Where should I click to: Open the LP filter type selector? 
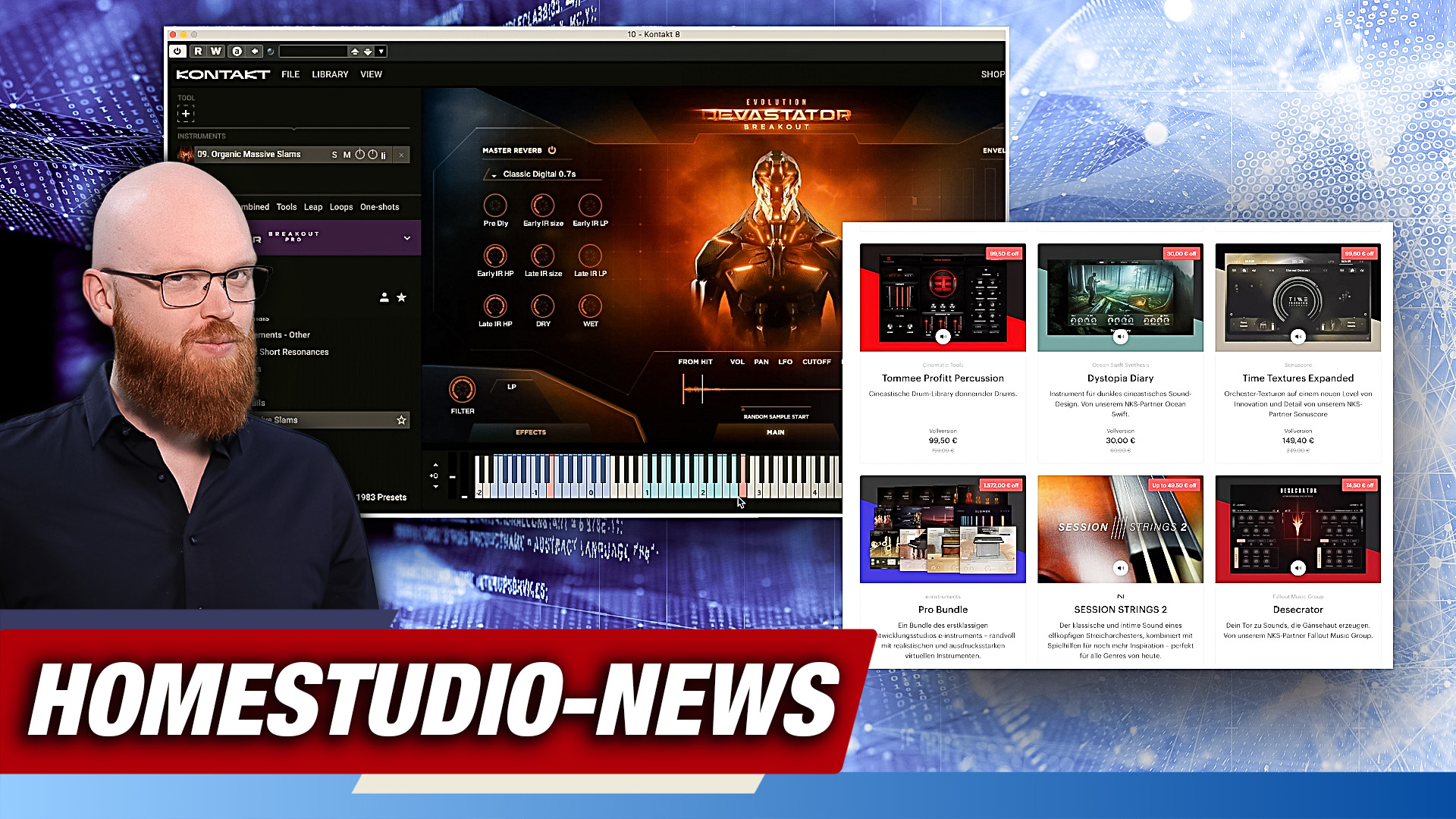point(512,387)
